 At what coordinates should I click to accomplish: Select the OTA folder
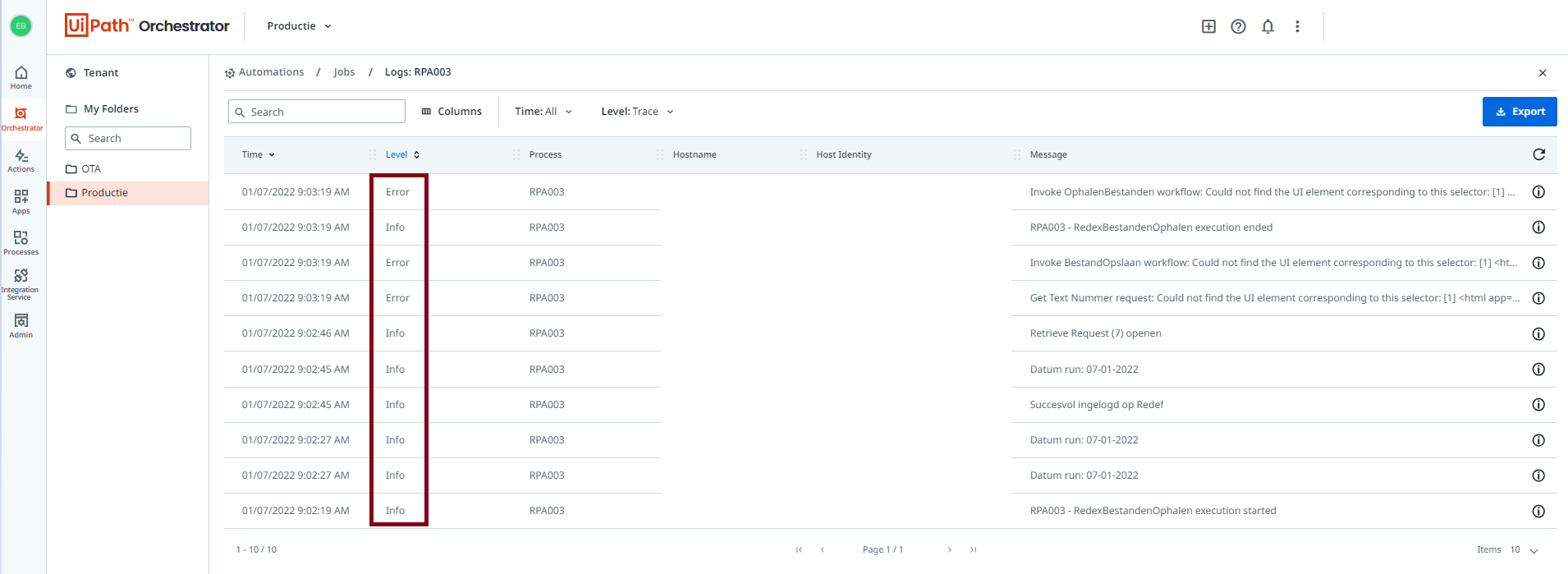click(91, 169)
